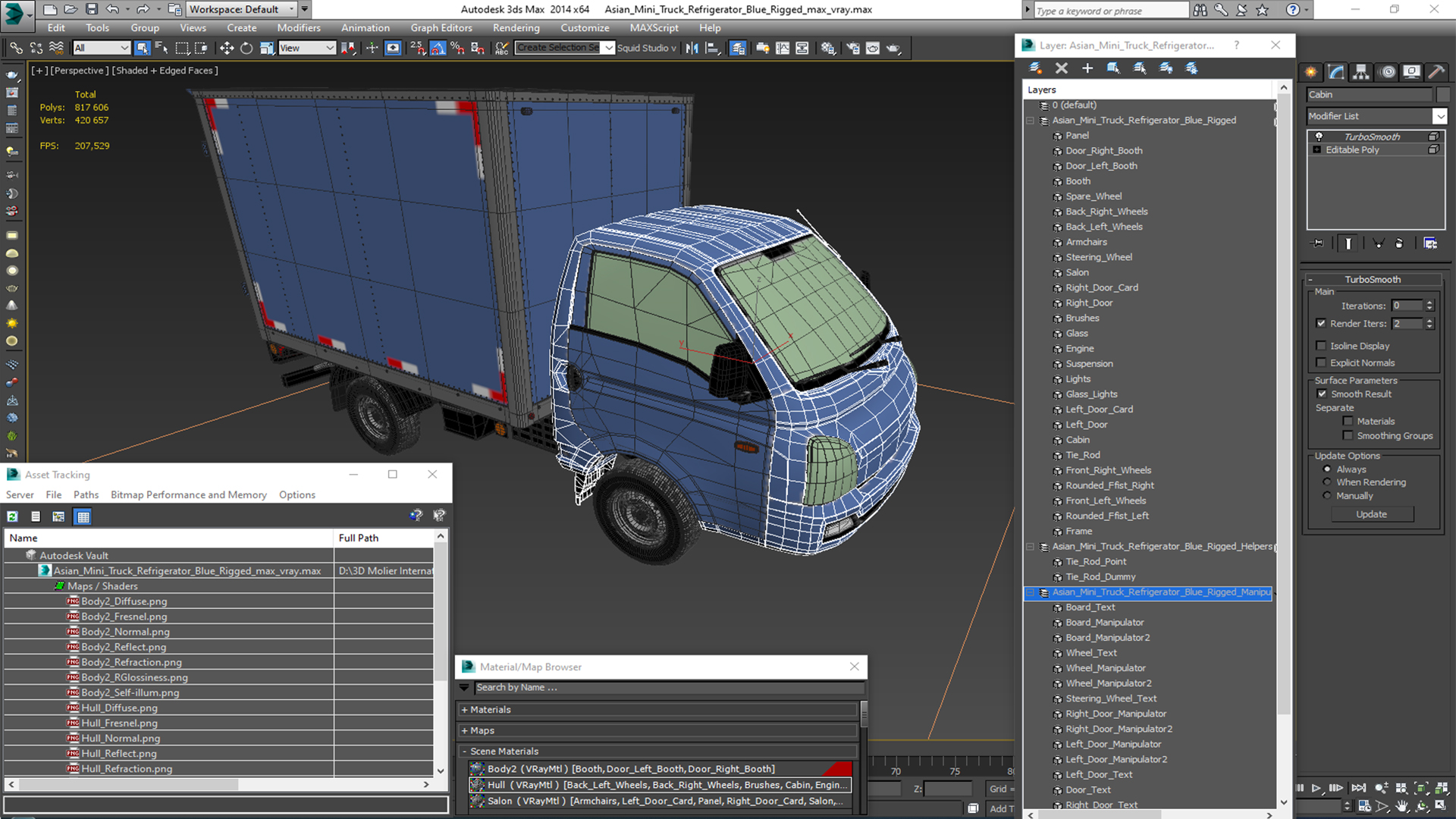Select the When Rendering radio option

click(1327, 482)
